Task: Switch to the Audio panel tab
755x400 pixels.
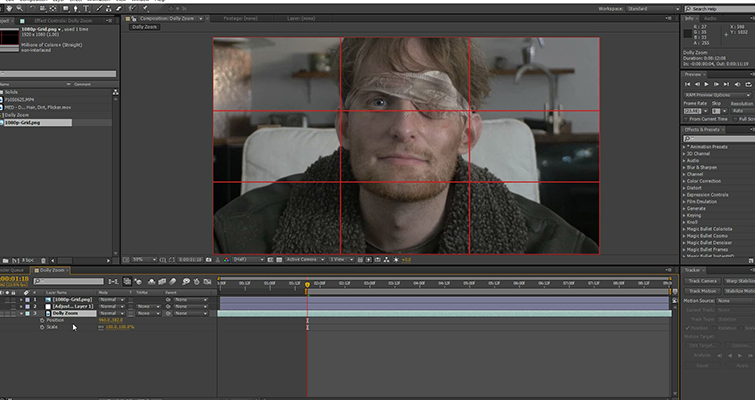Action: [712, 17]
